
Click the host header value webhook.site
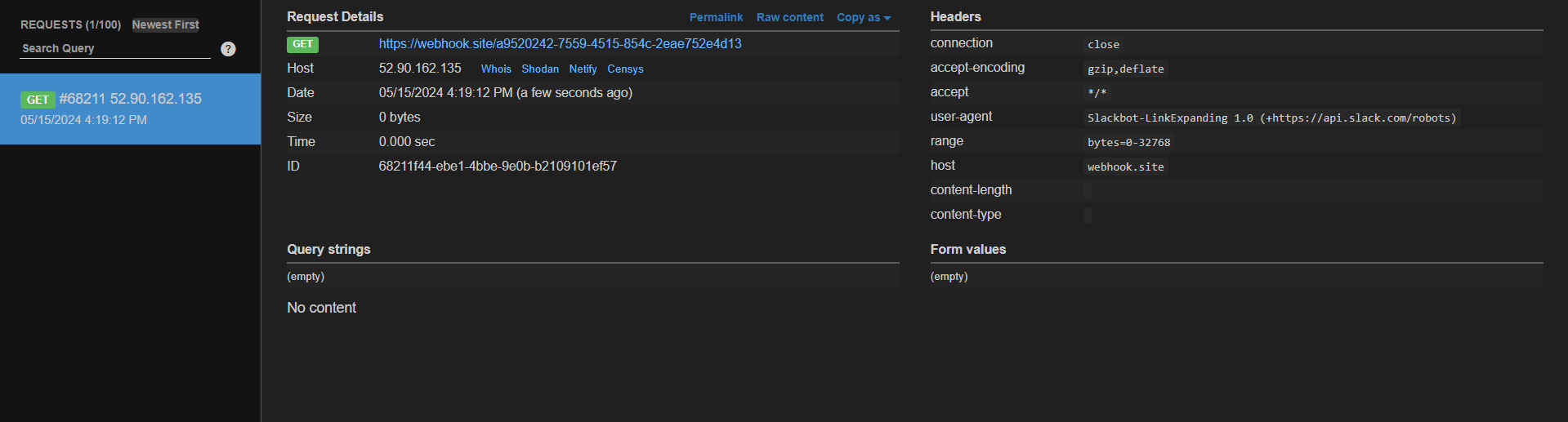1125,167
